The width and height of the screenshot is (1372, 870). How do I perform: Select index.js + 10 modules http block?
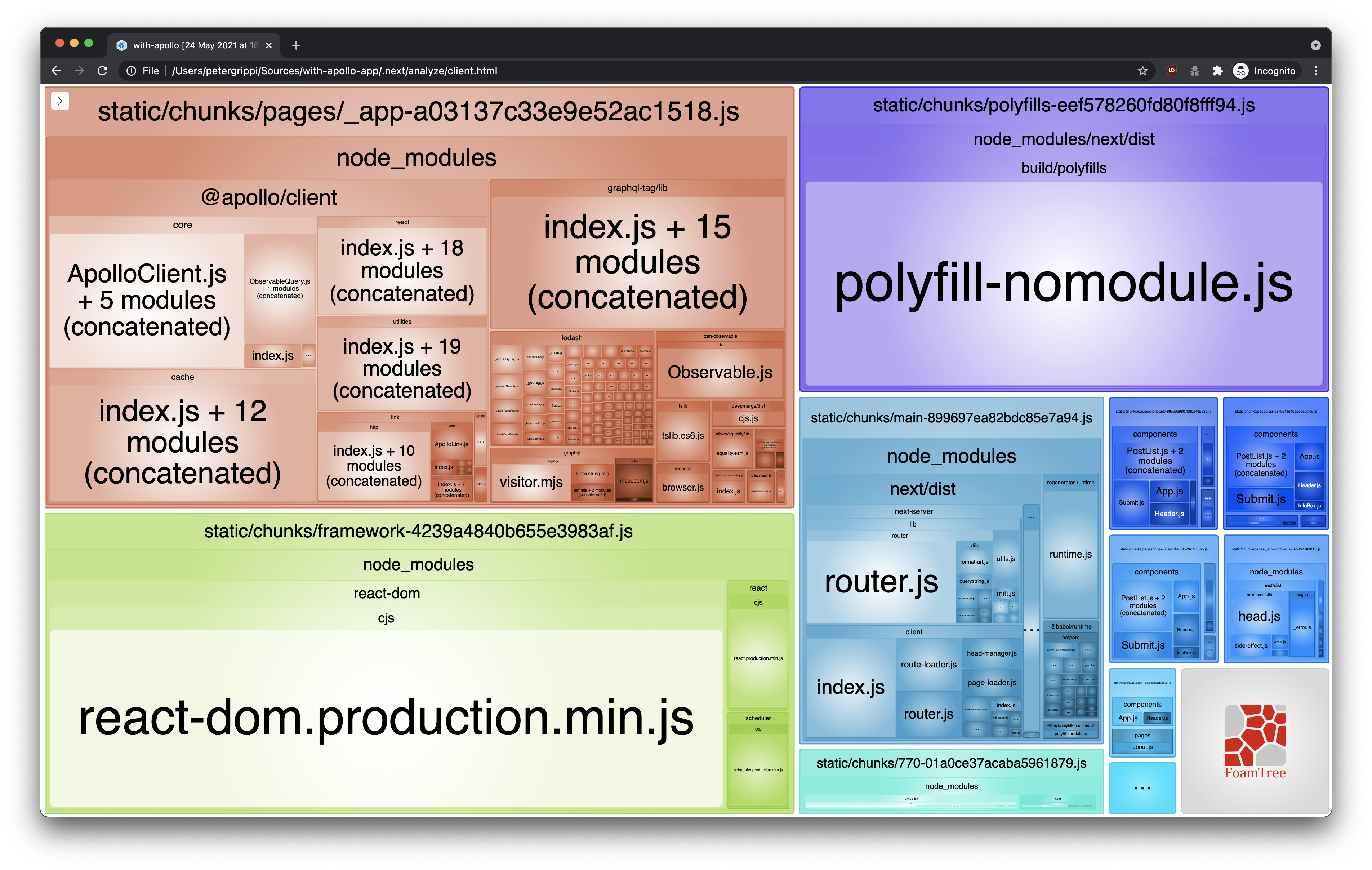click(x=374, y=466)
